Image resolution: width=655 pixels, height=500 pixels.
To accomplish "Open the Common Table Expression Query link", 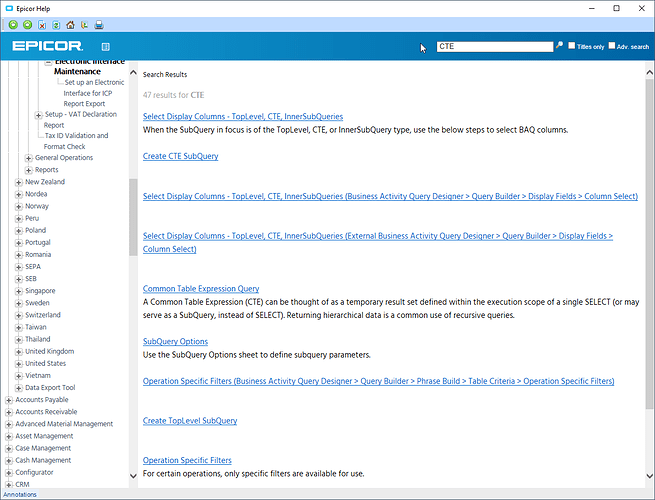I will [x=201, y=289].
